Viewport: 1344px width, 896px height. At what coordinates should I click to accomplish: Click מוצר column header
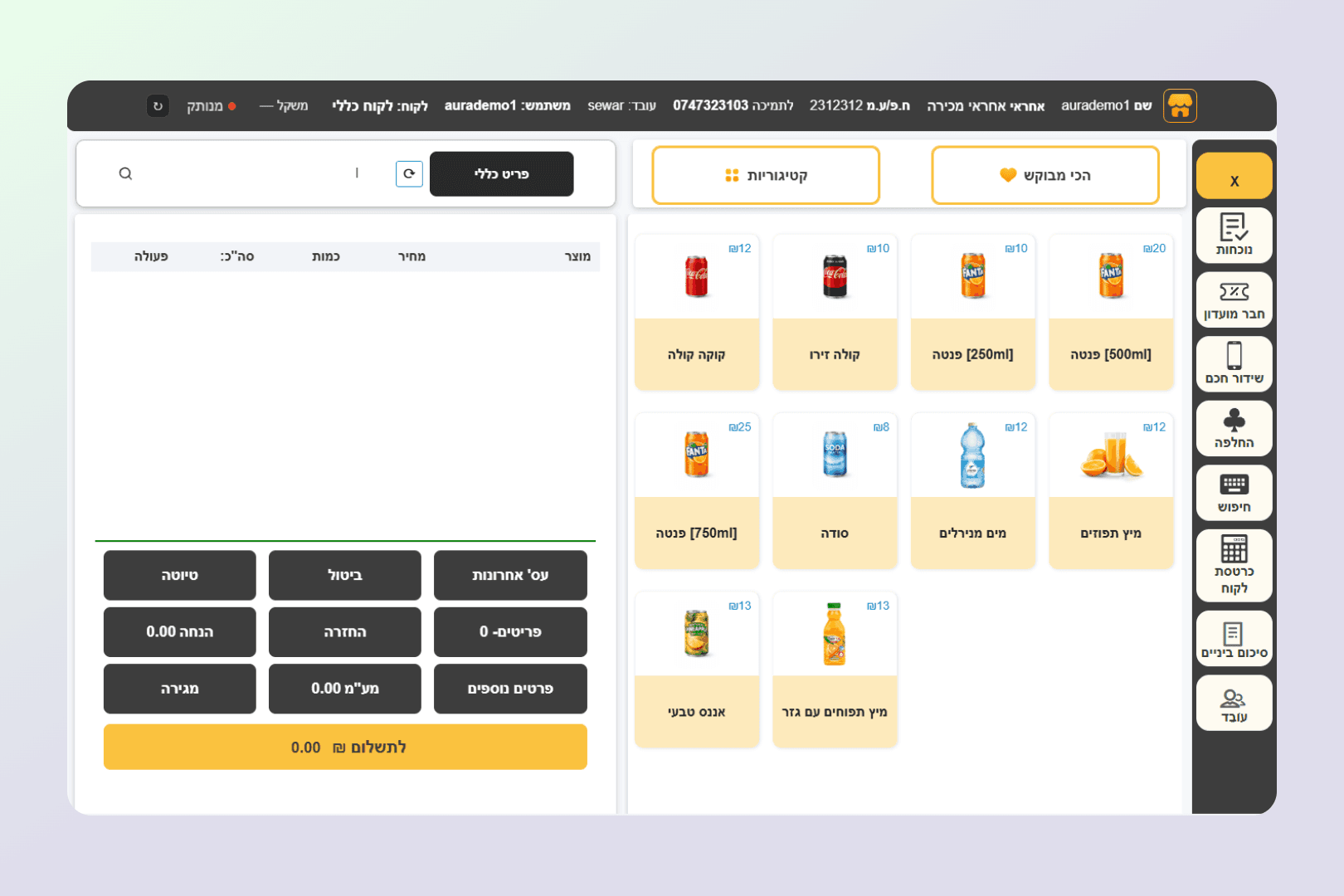click(577, 256)
